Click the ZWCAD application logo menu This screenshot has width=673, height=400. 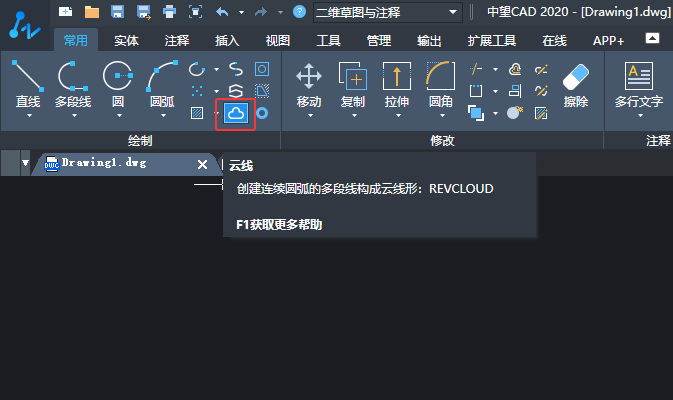pos(24,25)
